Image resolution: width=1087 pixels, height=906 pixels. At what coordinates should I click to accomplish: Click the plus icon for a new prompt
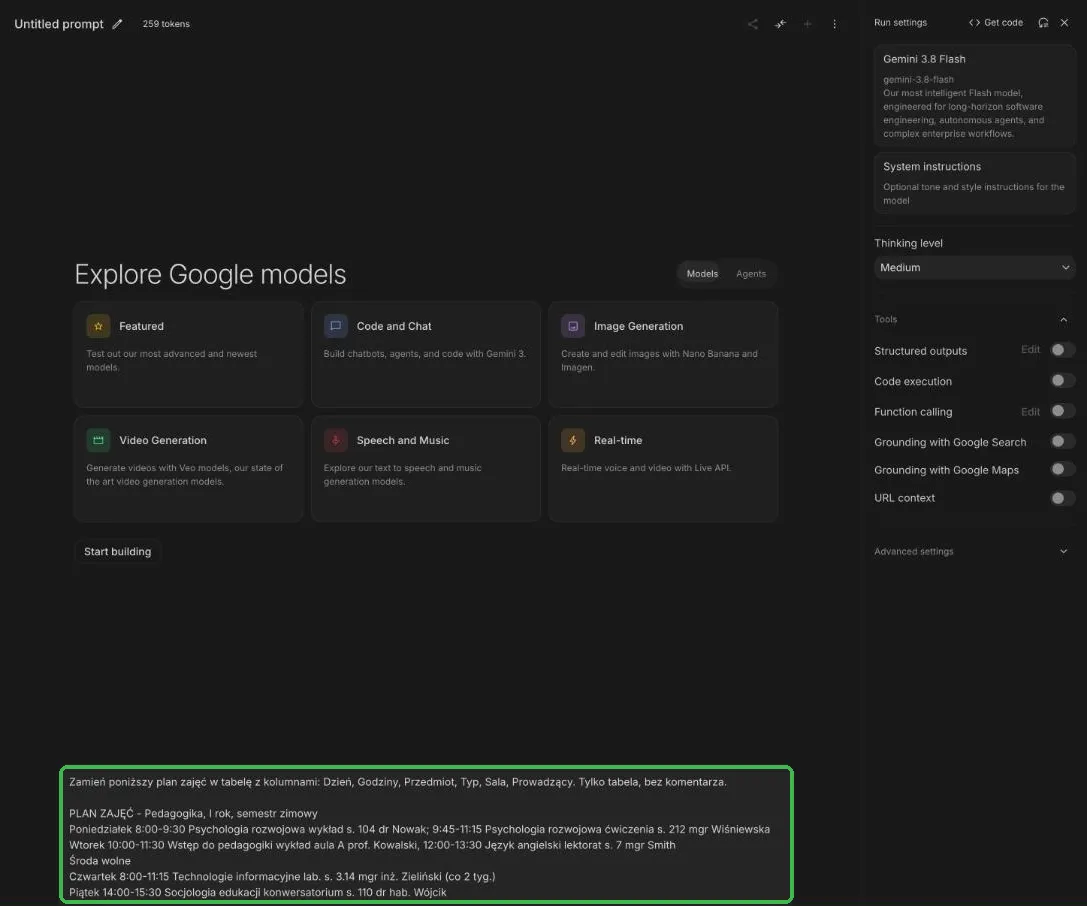(808, 24)
